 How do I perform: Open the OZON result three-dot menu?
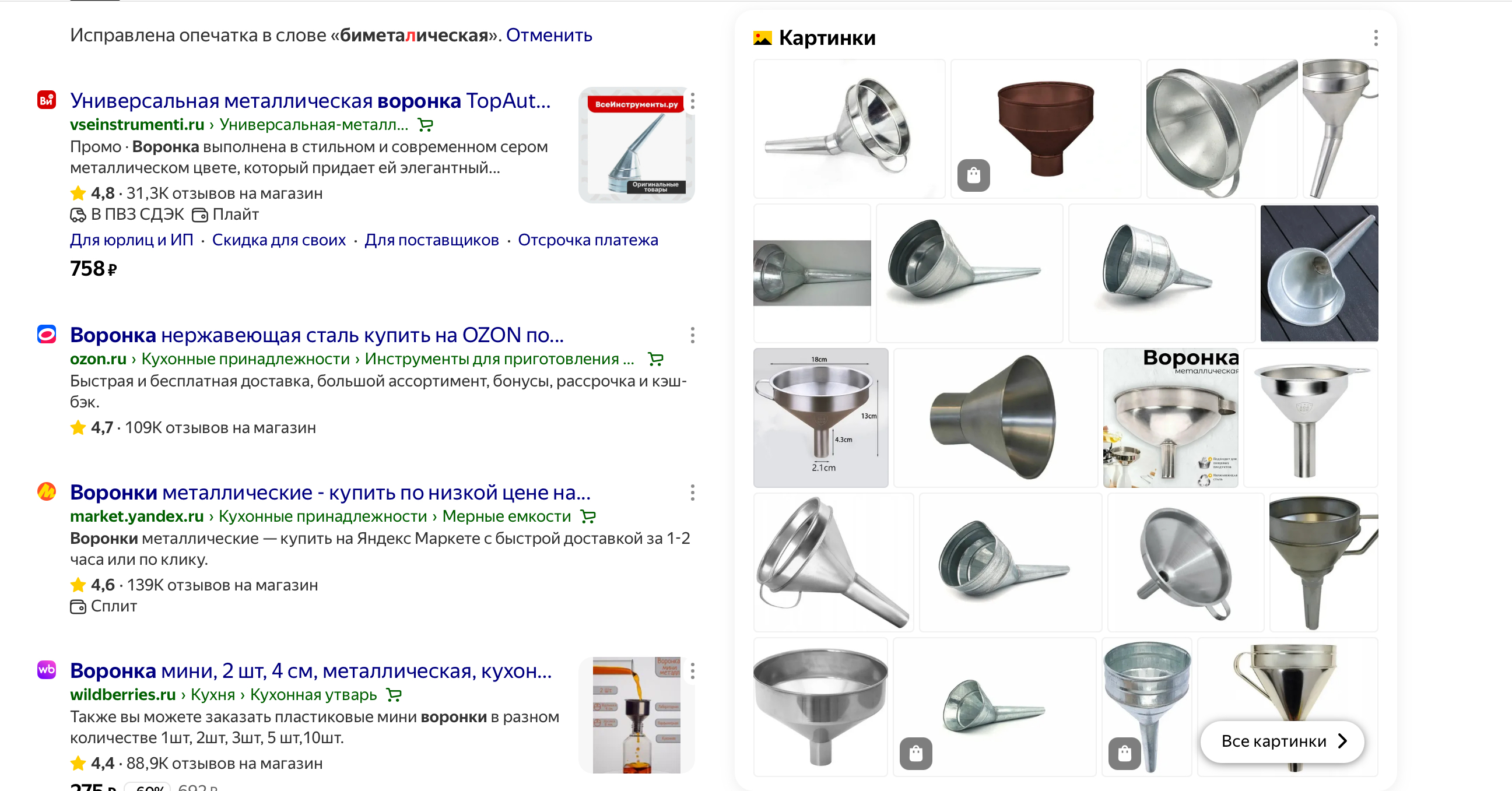(x=693, y=335)
